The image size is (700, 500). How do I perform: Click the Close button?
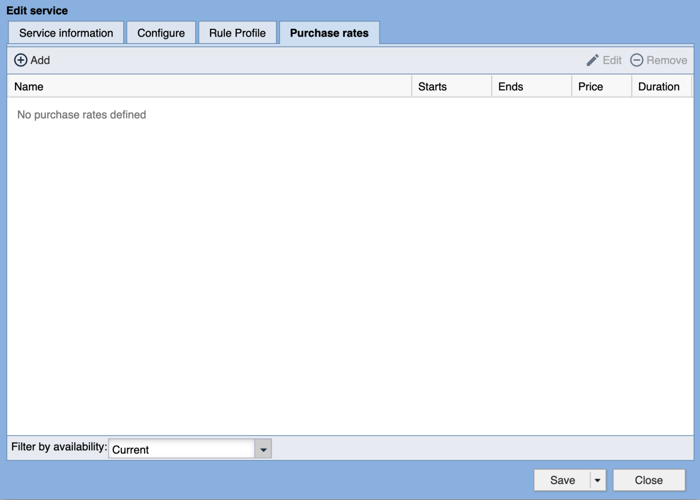649,480
